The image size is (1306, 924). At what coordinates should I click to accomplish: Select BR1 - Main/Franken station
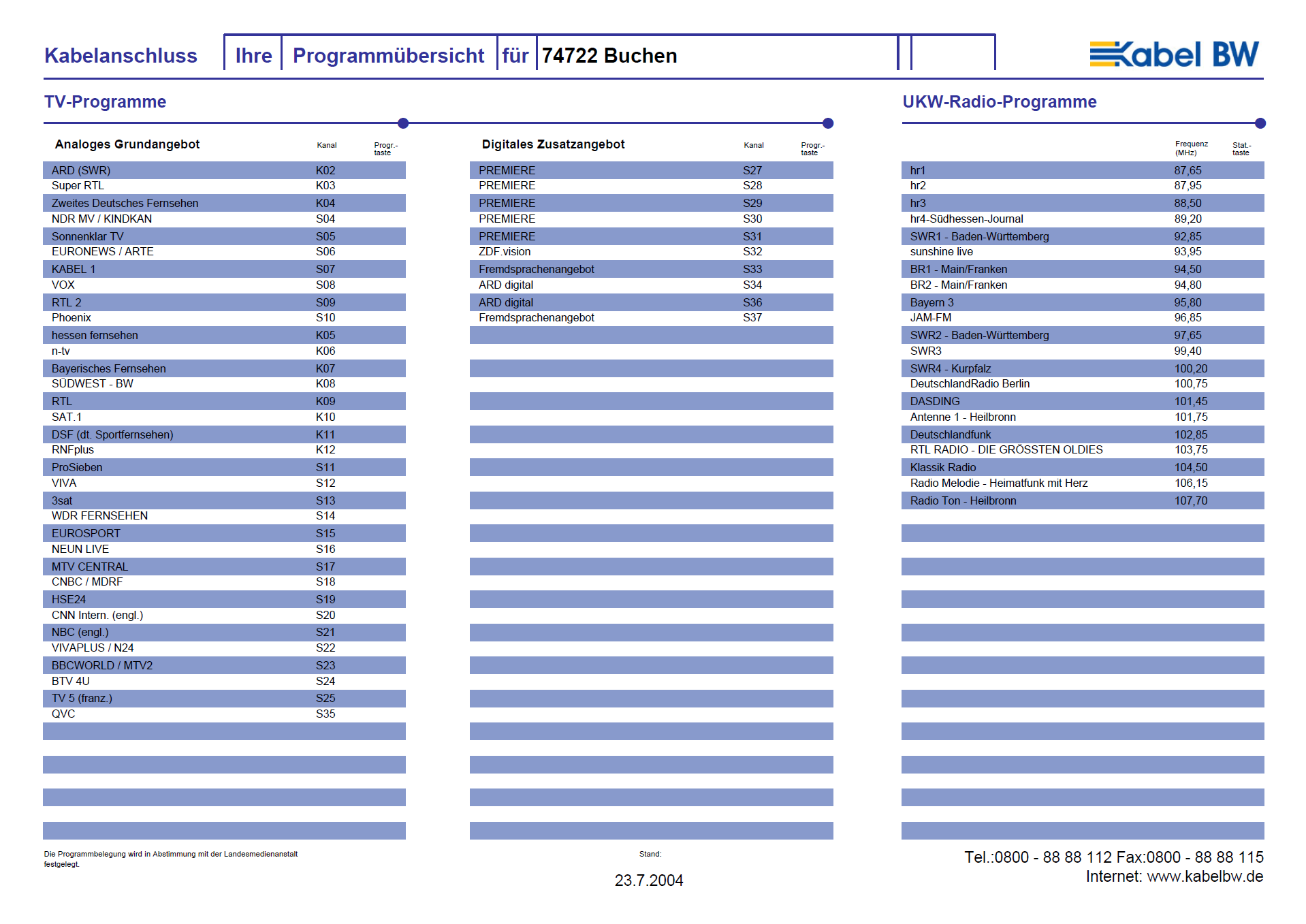[1083, 269]
